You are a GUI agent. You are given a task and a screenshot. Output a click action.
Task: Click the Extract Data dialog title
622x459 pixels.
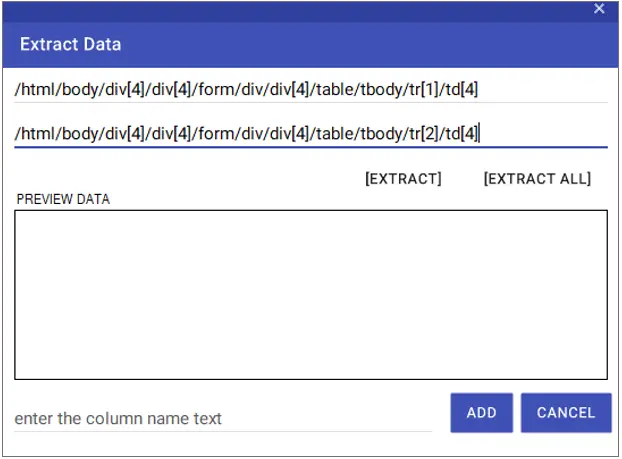pyautogui.click(x=71, y=44)
